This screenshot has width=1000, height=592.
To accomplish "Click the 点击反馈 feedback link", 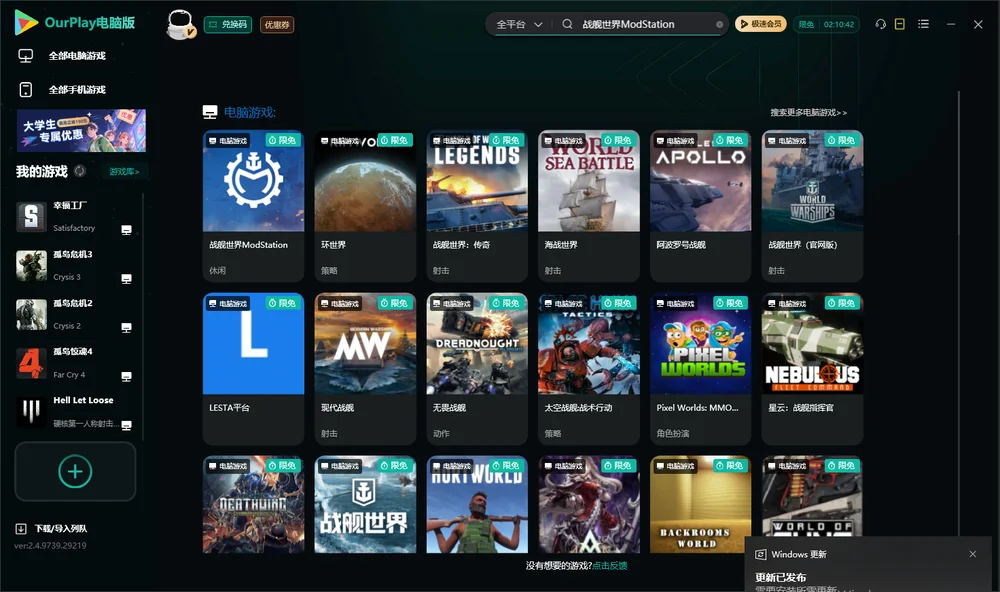I will tap(610, 565).
